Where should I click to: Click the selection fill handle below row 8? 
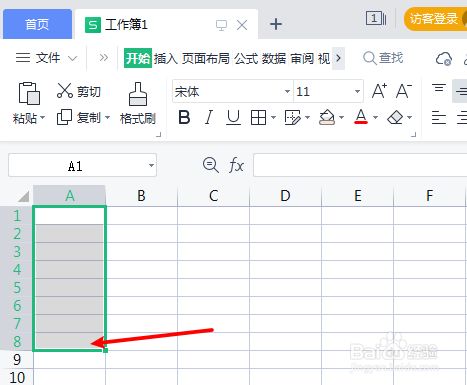105,350
